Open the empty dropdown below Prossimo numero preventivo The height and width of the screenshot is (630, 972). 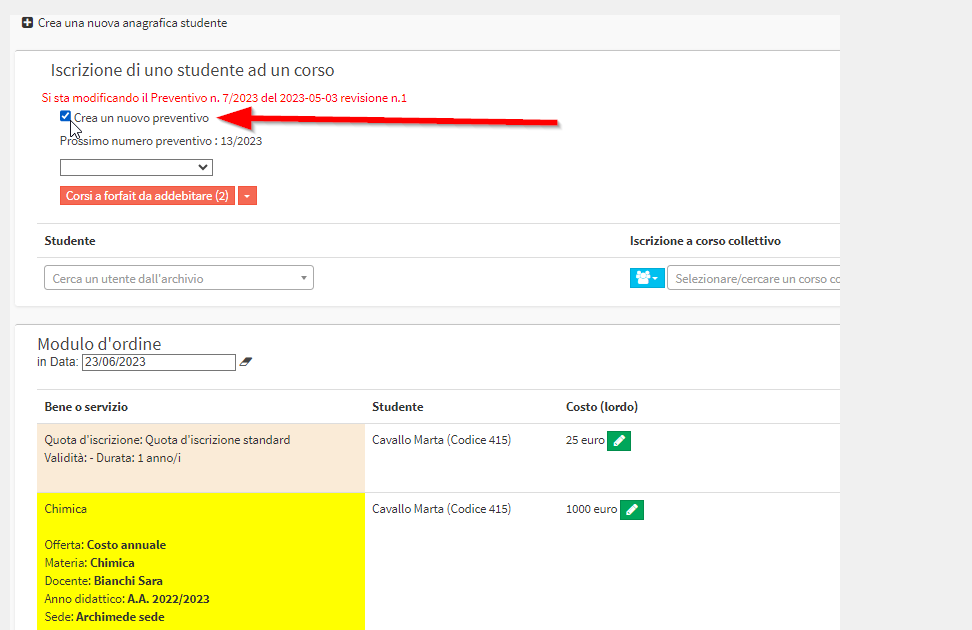coord(136,167)
